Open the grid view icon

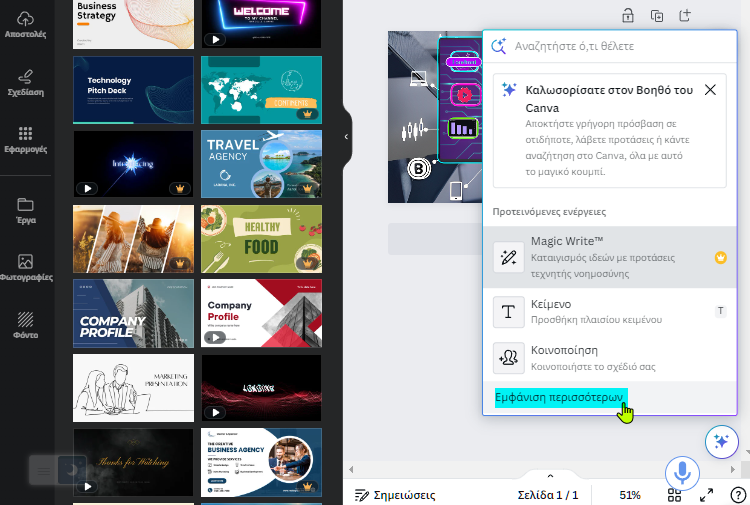point(674,494)
